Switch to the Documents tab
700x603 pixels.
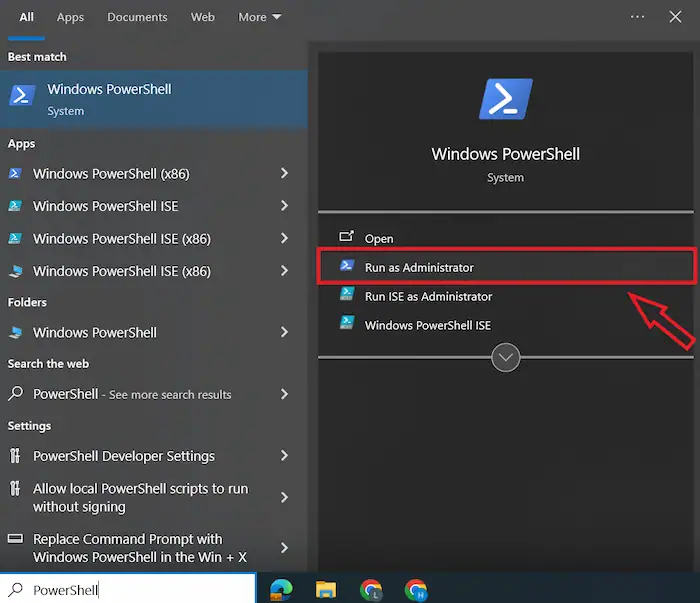pos(137,17)
